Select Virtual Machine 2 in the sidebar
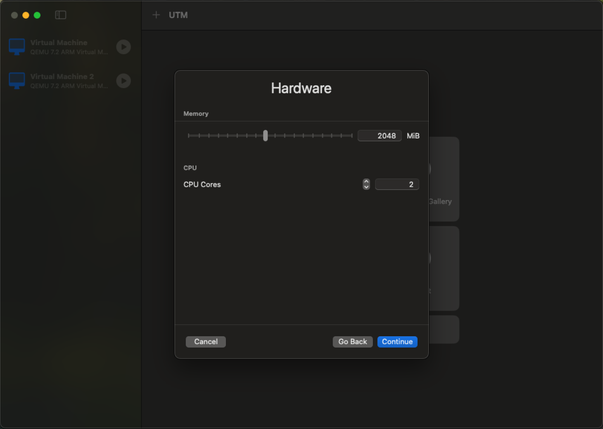This screenshot has height=429, width=603. (71, 81)
